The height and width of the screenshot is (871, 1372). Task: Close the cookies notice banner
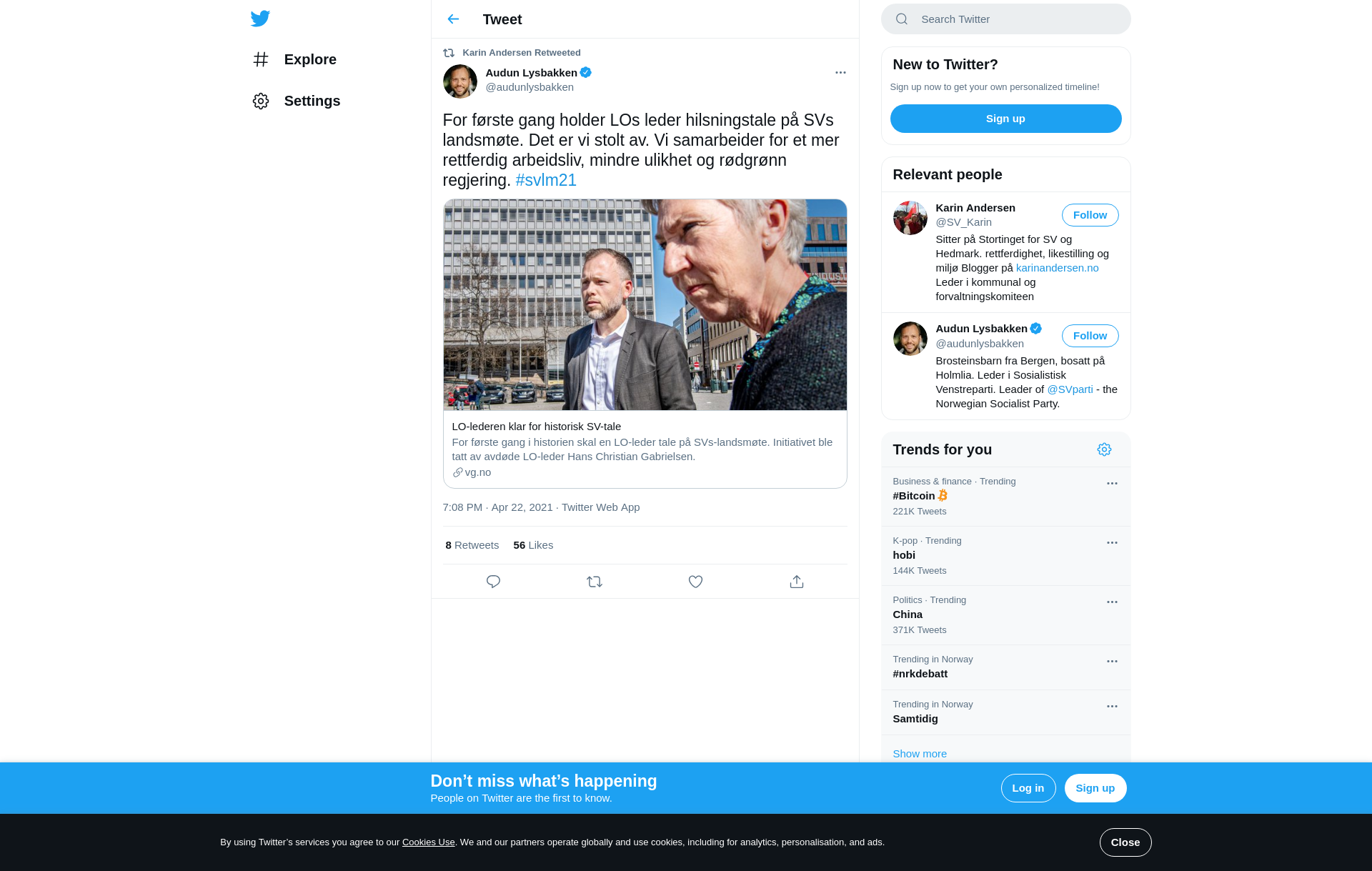[1125, 842]
